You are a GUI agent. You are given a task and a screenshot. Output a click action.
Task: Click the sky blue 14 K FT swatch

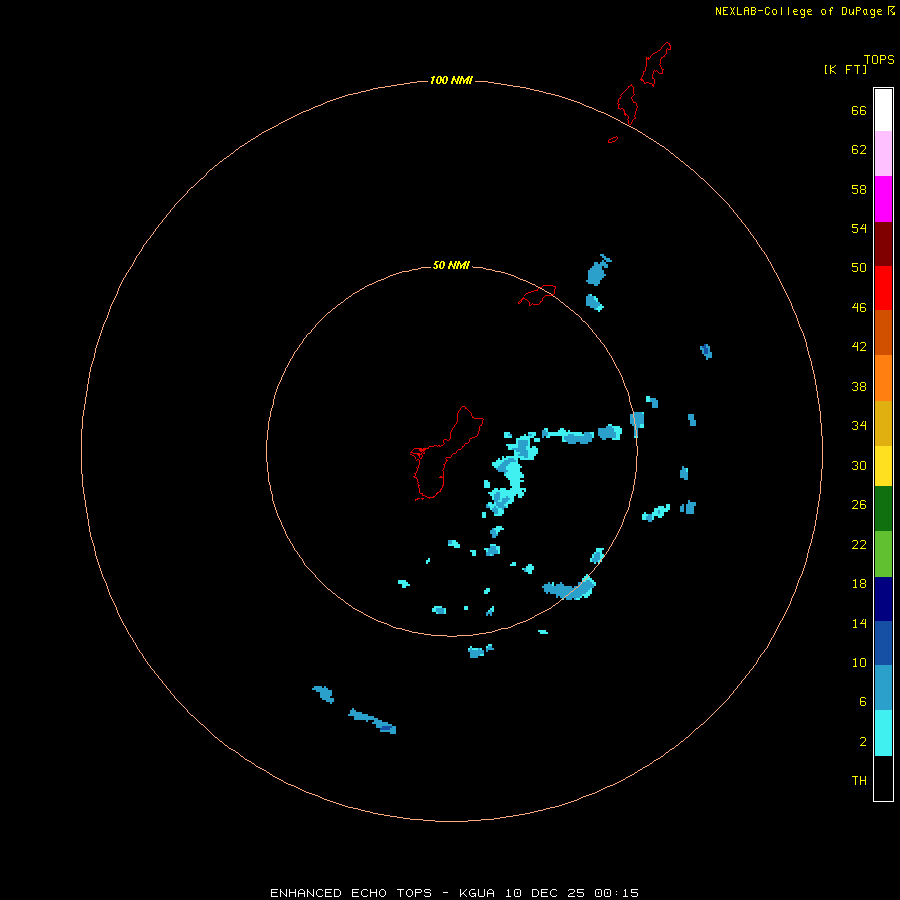883,688
